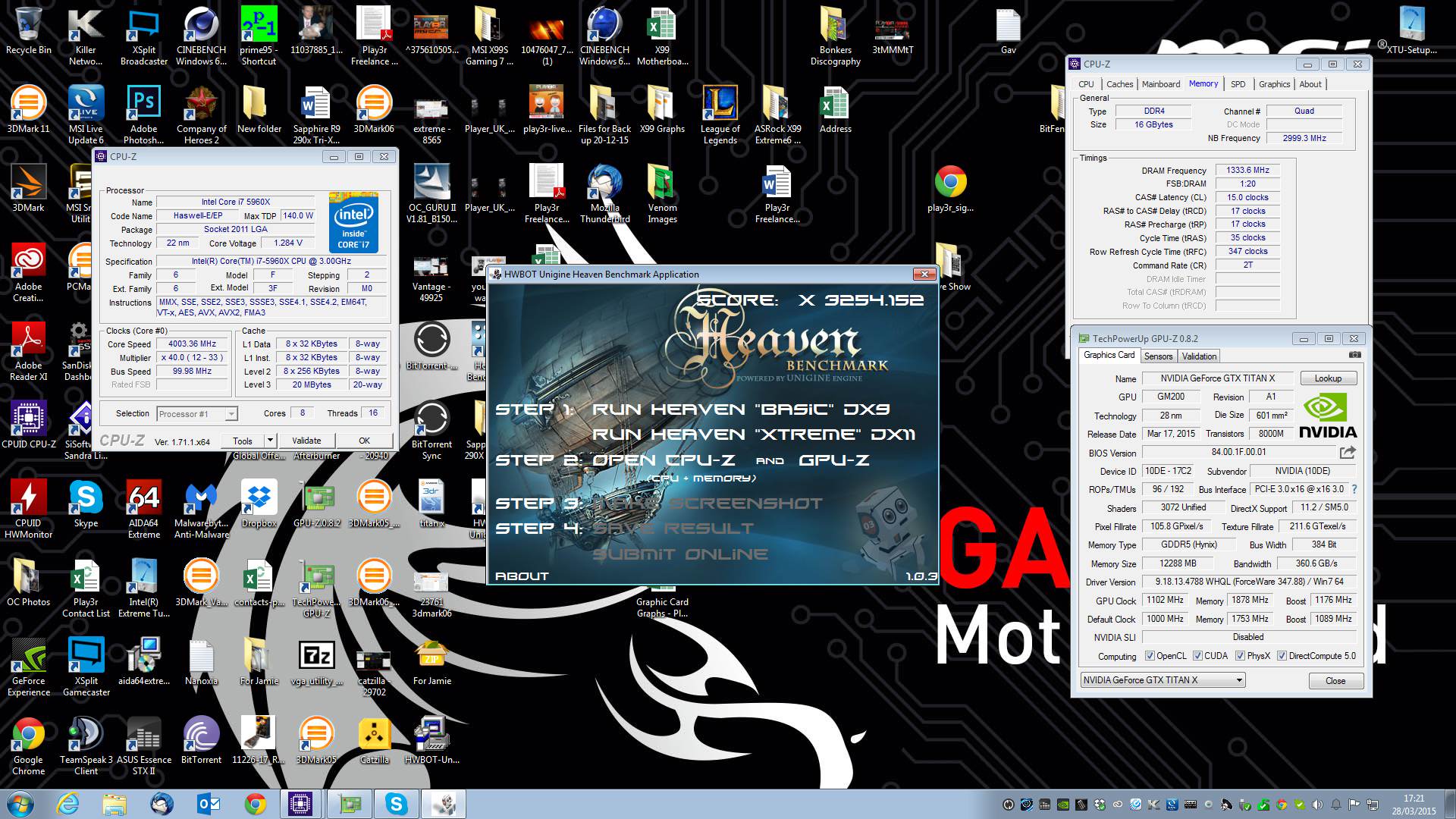Open the HWBOT-Un... desktop icon
Image resolution: width=1456 pixels, height=819 pixels.
point(431,740)
